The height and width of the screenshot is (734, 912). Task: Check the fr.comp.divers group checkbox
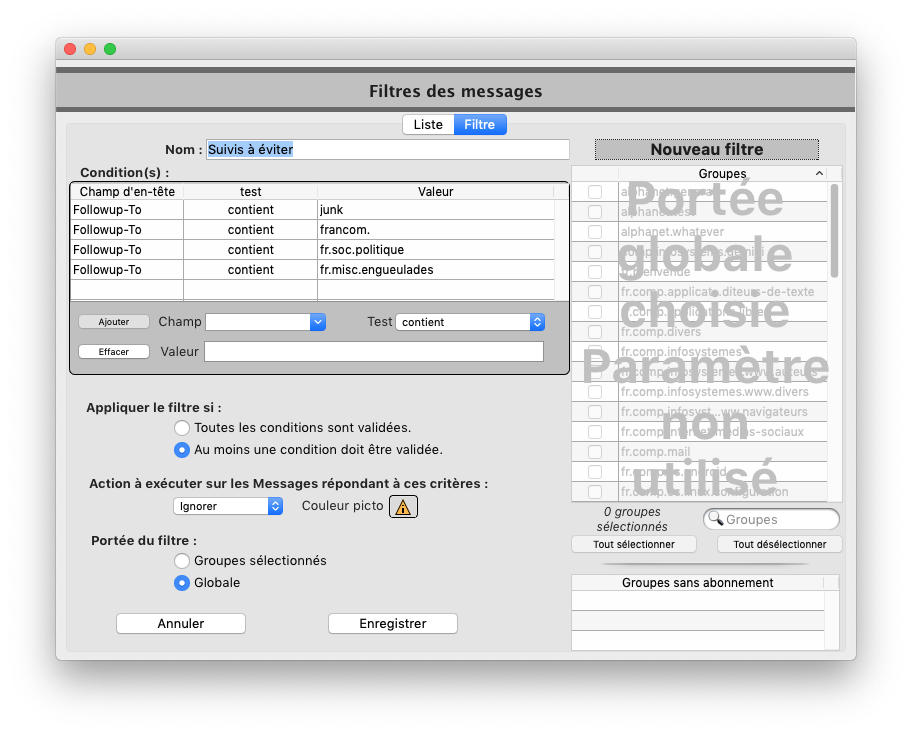pyautogui.click(x=594, y=332)
